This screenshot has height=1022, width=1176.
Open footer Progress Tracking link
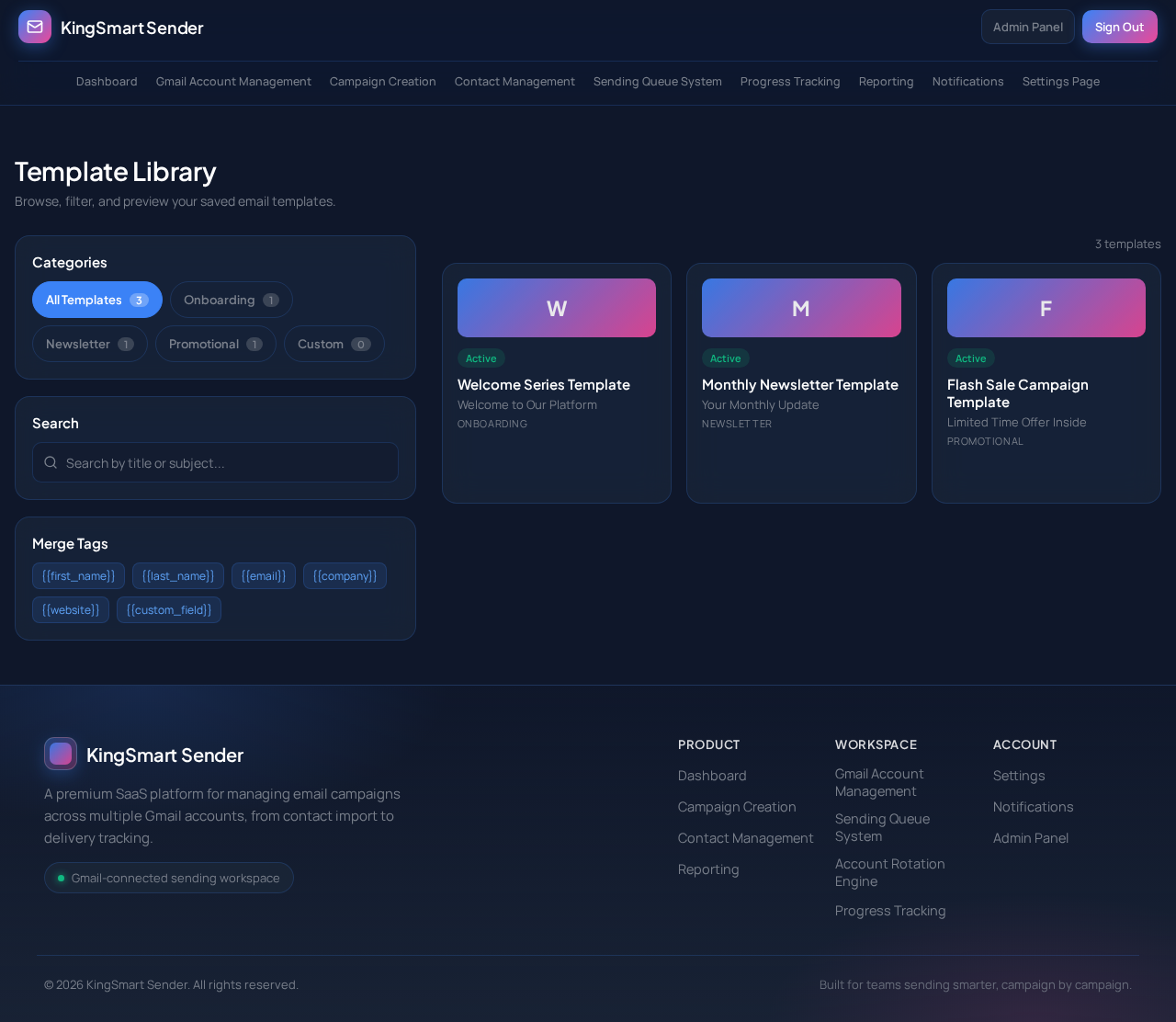tap(890, 911)
